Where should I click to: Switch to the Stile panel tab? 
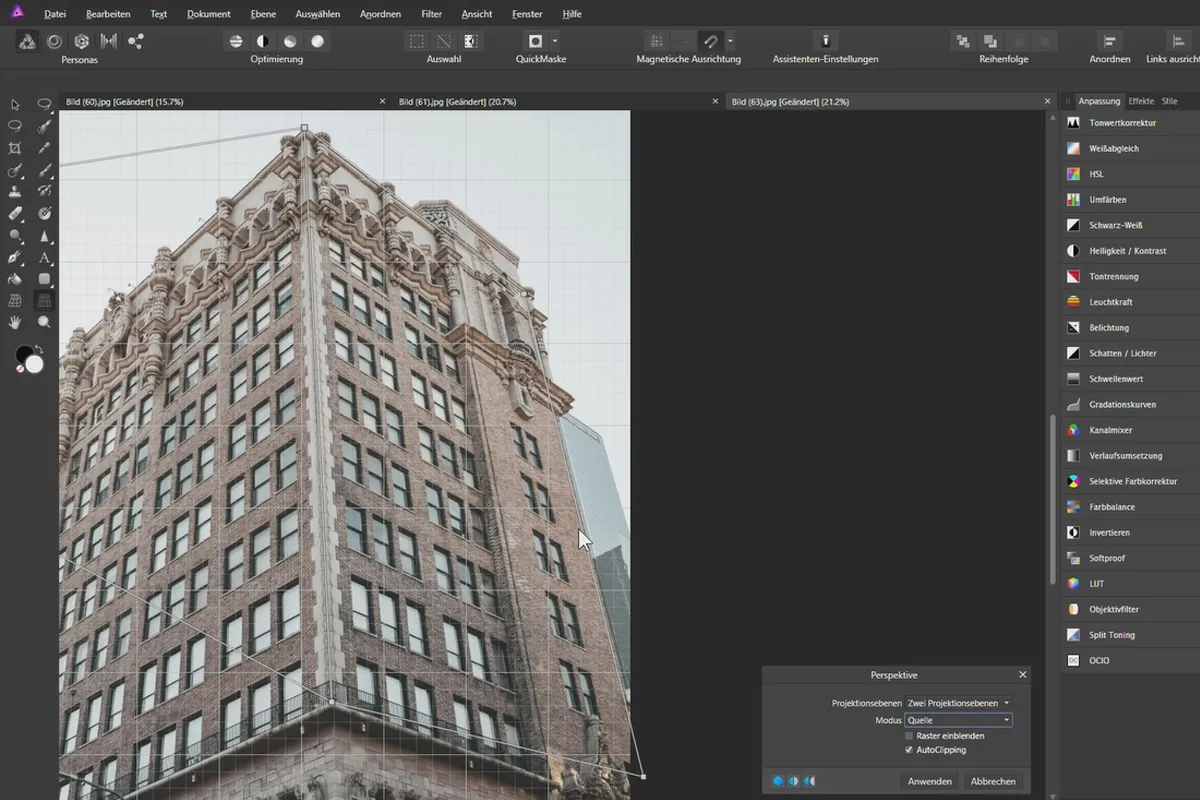1169,102
